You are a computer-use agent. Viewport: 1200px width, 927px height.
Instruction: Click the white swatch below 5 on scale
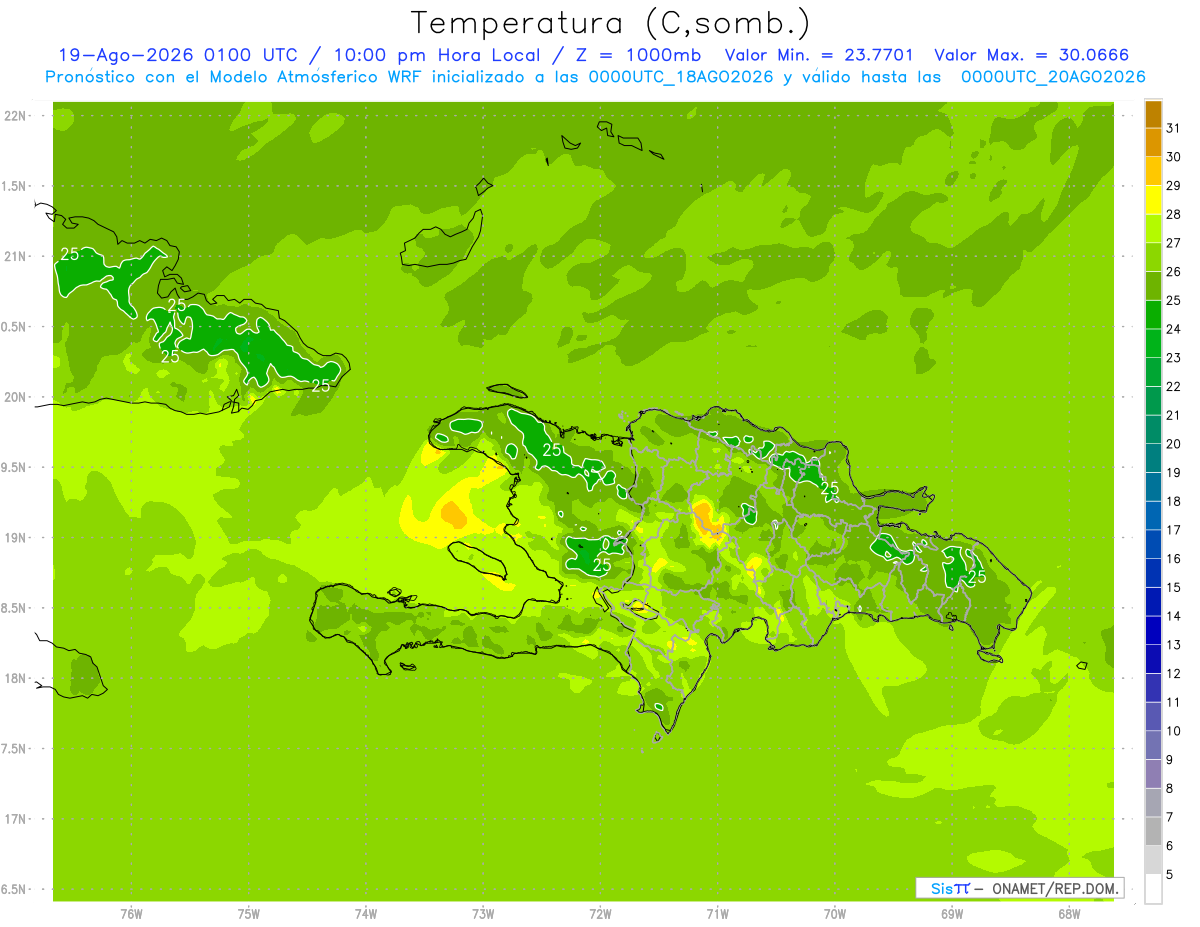tap(1153, 889)
